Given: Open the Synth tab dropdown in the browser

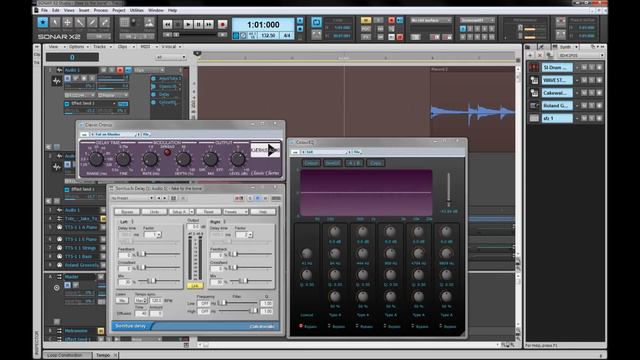Looking at the screenshot, I should 576,47.
